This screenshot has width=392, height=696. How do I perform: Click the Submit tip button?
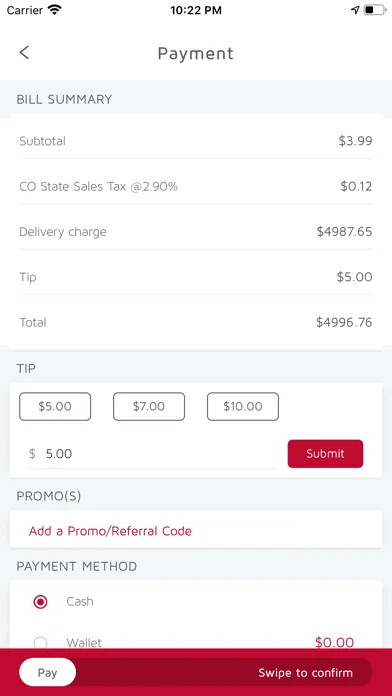click(x=325, y=454)
